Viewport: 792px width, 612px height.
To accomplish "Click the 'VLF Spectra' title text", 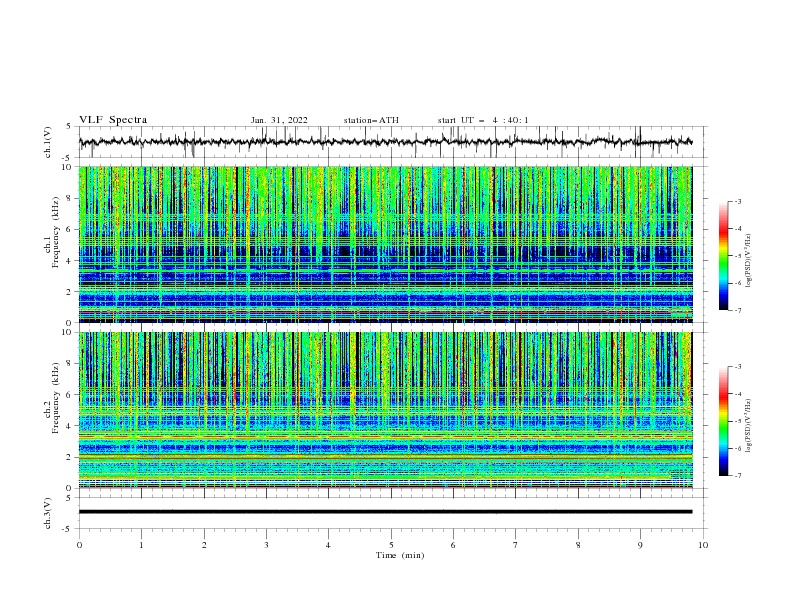I will [113, 120].
